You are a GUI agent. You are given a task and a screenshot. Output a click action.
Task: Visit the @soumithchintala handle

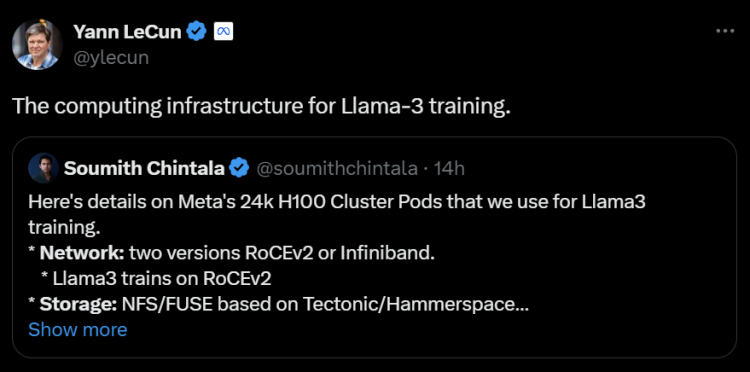coord(337,168)
